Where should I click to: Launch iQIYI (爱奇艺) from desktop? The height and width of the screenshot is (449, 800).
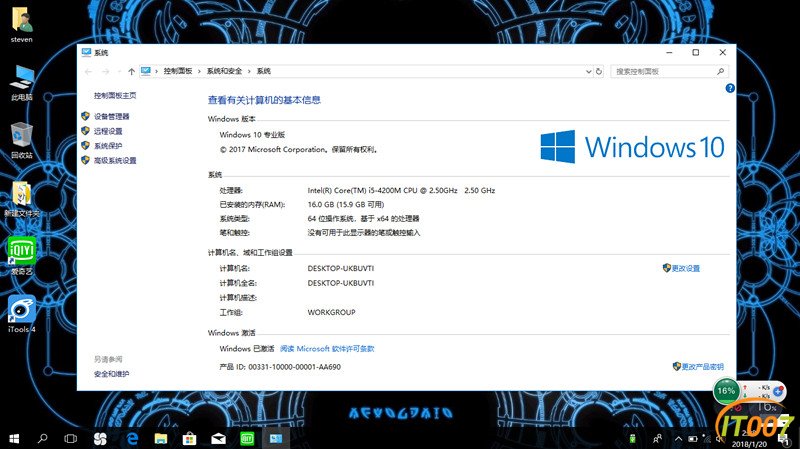point(21,257)
